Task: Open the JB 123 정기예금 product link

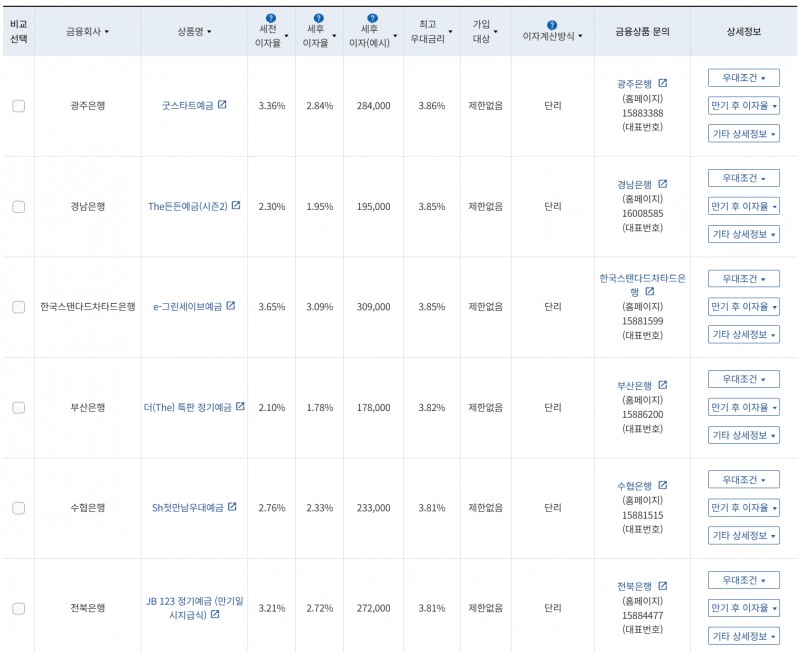Action: 195,608
